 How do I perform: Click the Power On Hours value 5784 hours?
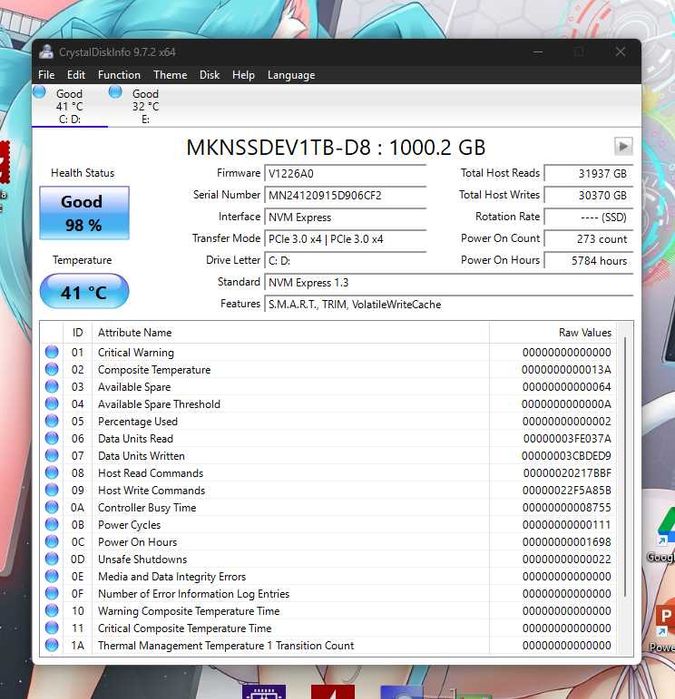tap(589, 261)
